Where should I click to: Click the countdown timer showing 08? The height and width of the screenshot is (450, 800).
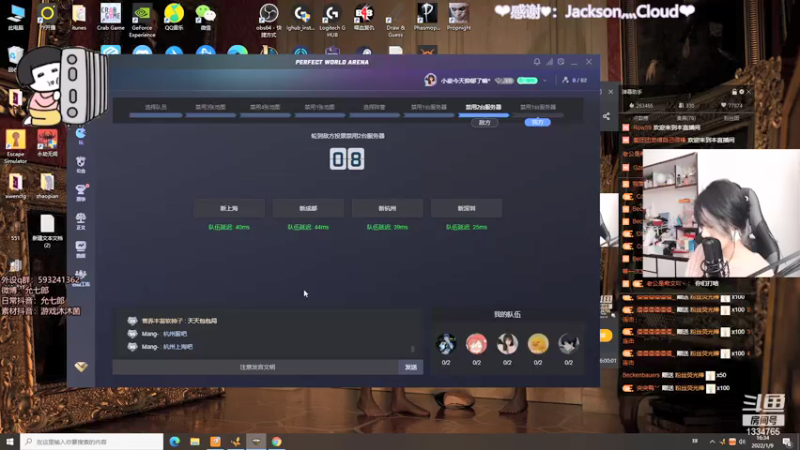click(x=347, y=159)
